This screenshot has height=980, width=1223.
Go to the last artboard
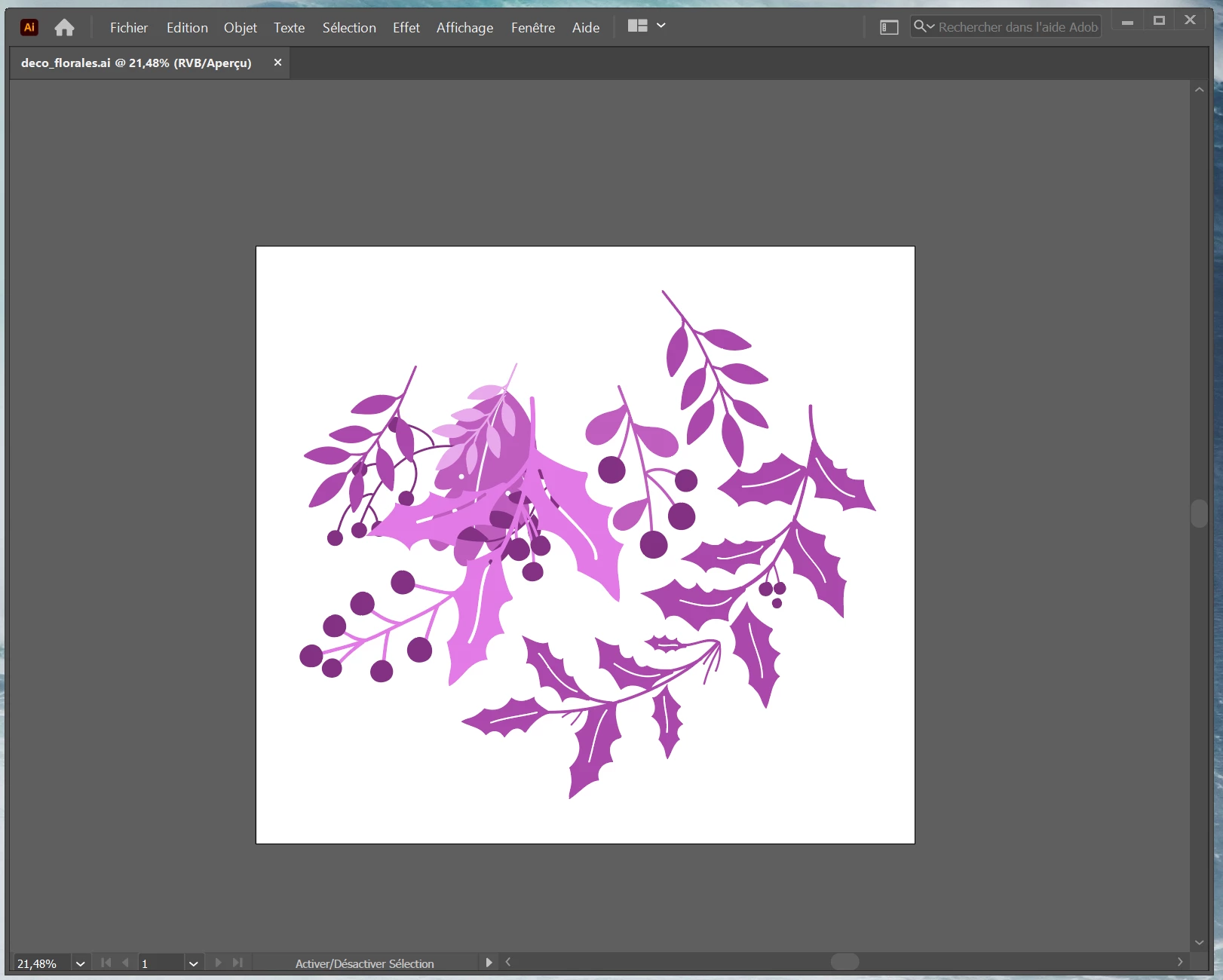238,963
